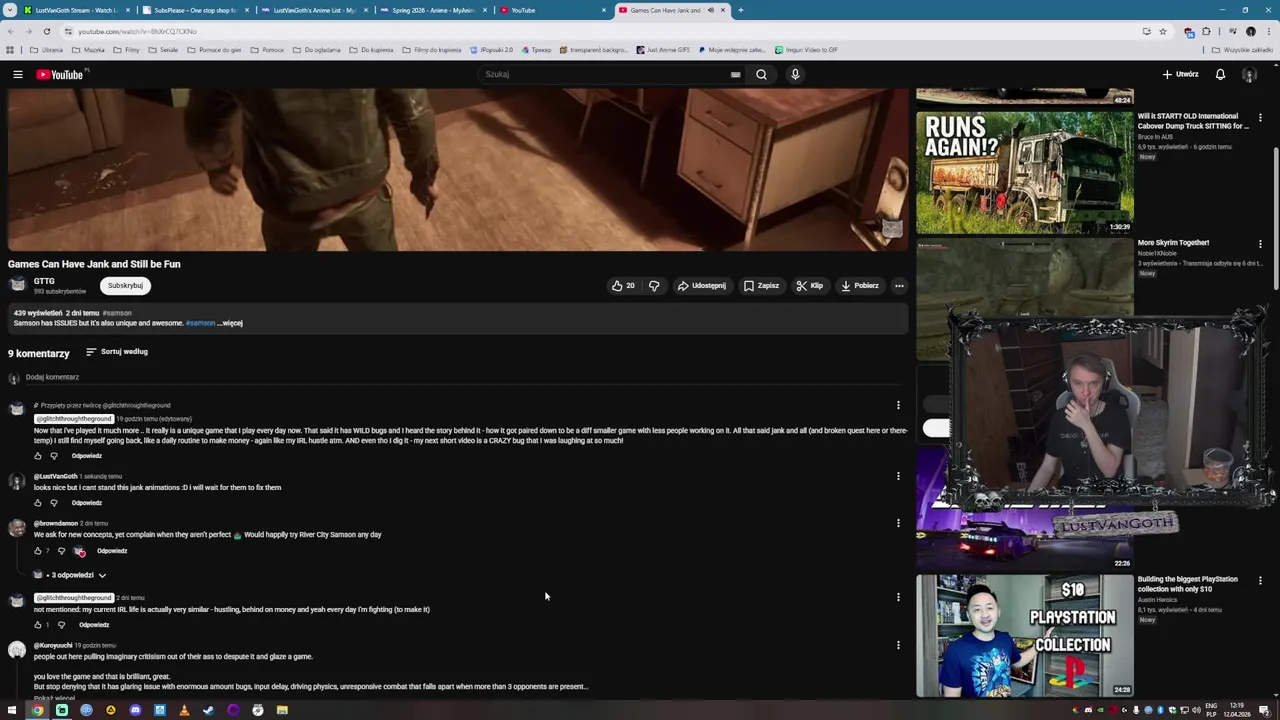Dislike the LustVanGoth comment
The height and width of the screenshot is (720, 1280).
[x=54, y=503]
